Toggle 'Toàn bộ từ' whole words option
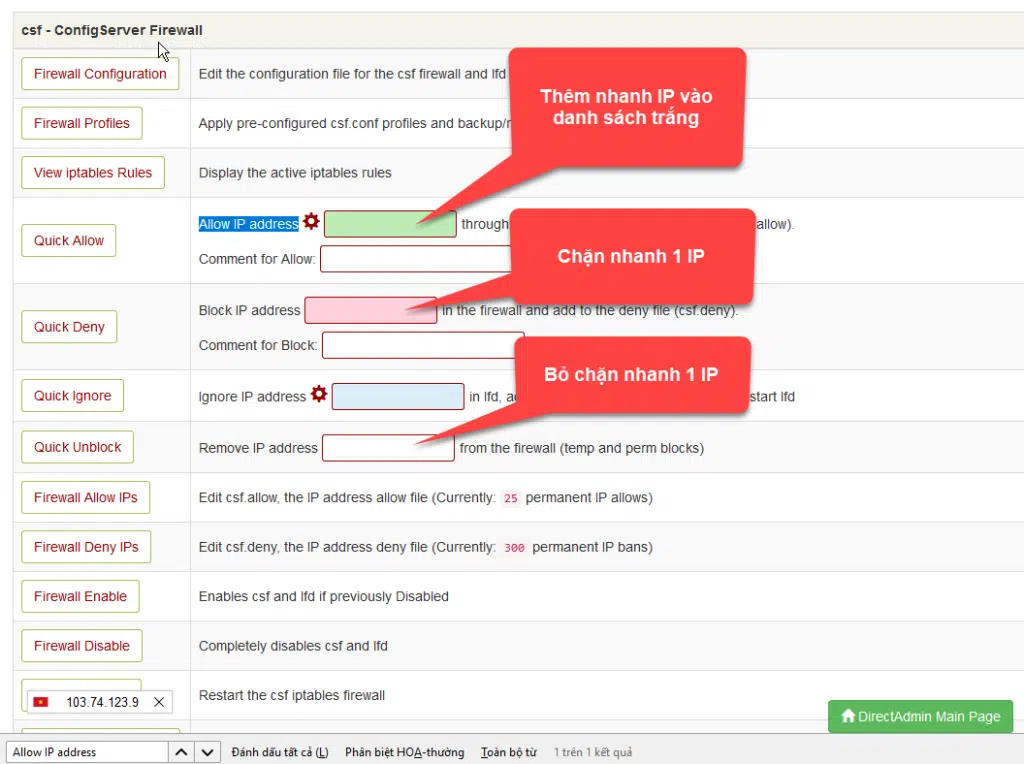1024x764 pixels. pos(508,752)
